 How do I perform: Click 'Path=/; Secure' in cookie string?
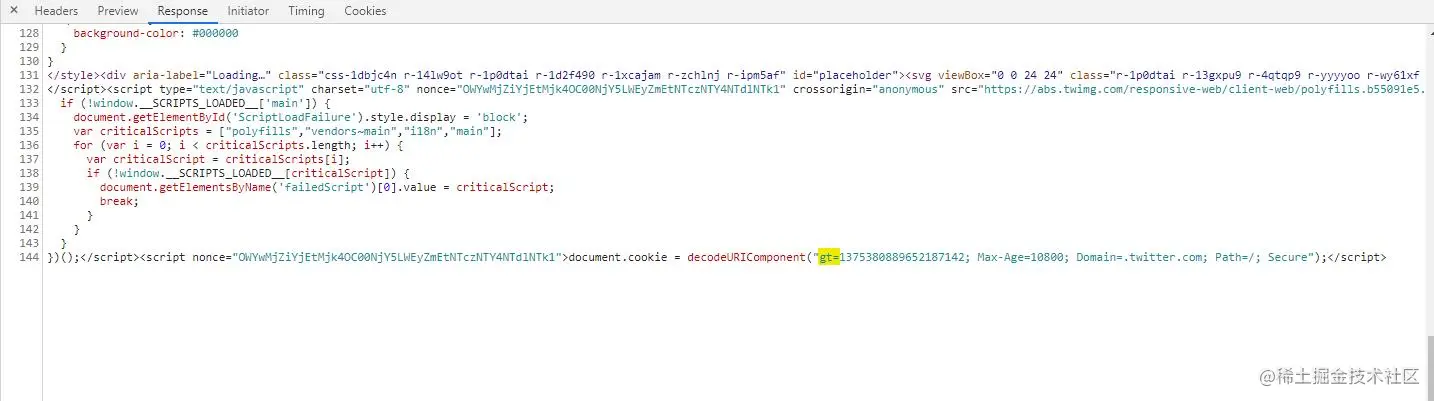point(1261,257)
